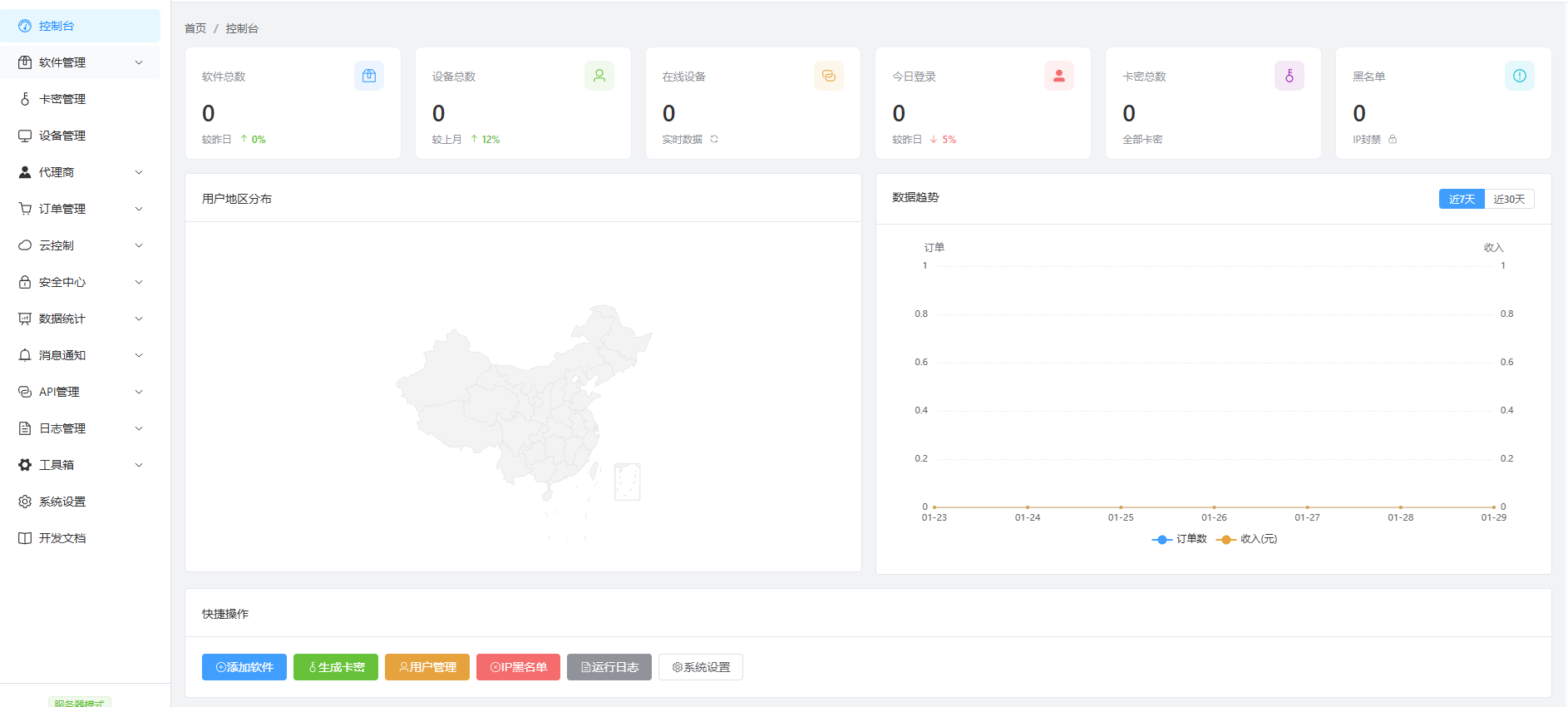
Task: Click the 代理商 person icon in sidebar
Action: pos(25,172)
